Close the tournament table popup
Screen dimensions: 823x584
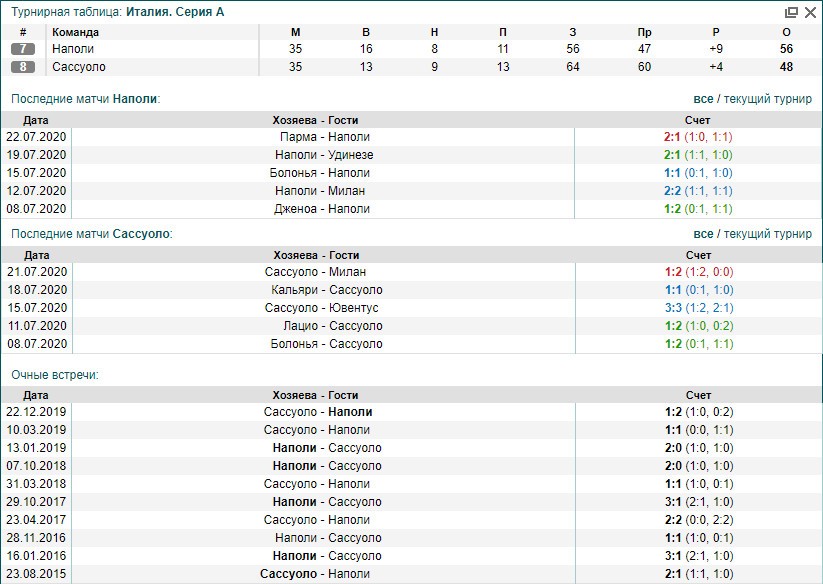pos(809,12)
